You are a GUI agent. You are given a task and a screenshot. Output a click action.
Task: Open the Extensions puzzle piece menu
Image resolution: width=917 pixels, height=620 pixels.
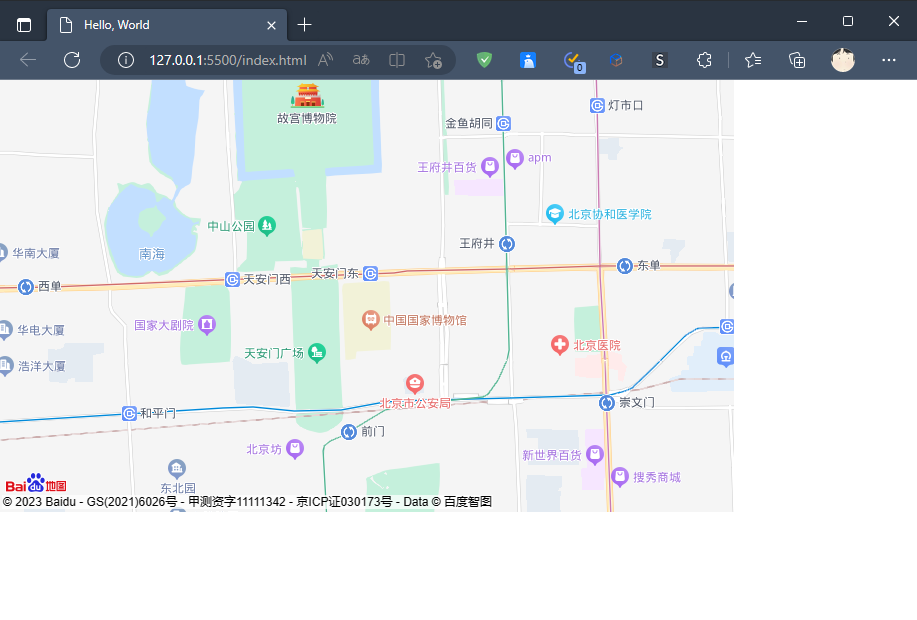click(x=704, y=60)
